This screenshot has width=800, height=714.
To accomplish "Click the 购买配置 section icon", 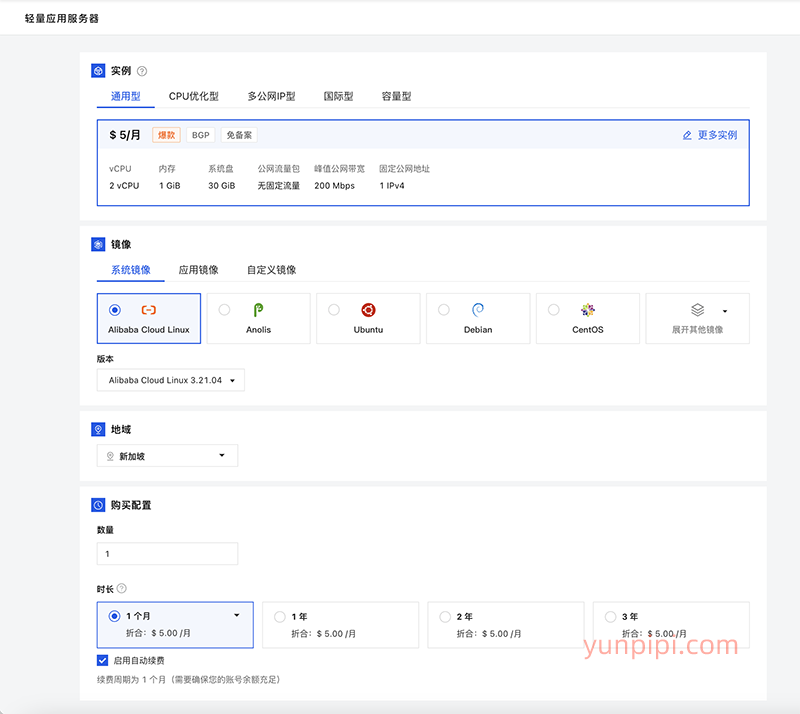I will coord(98,505).
